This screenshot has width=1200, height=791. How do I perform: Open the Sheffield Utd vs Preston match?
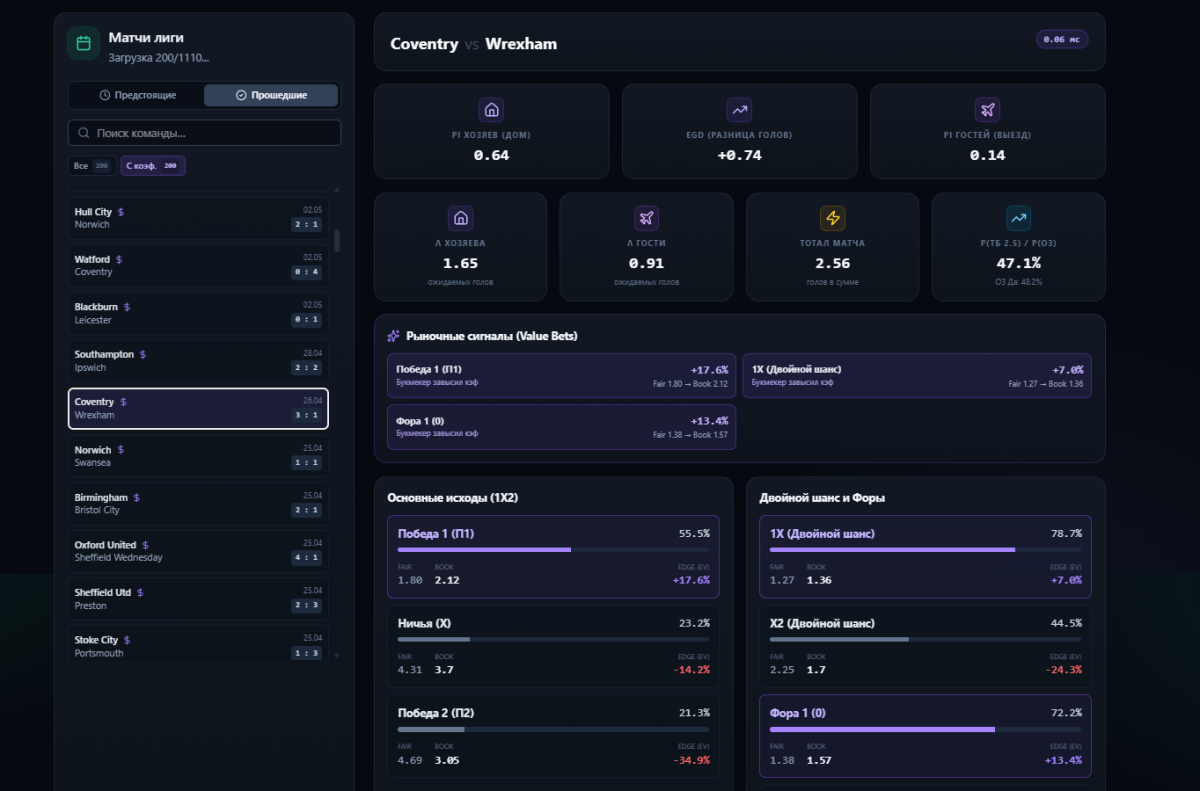198,598
